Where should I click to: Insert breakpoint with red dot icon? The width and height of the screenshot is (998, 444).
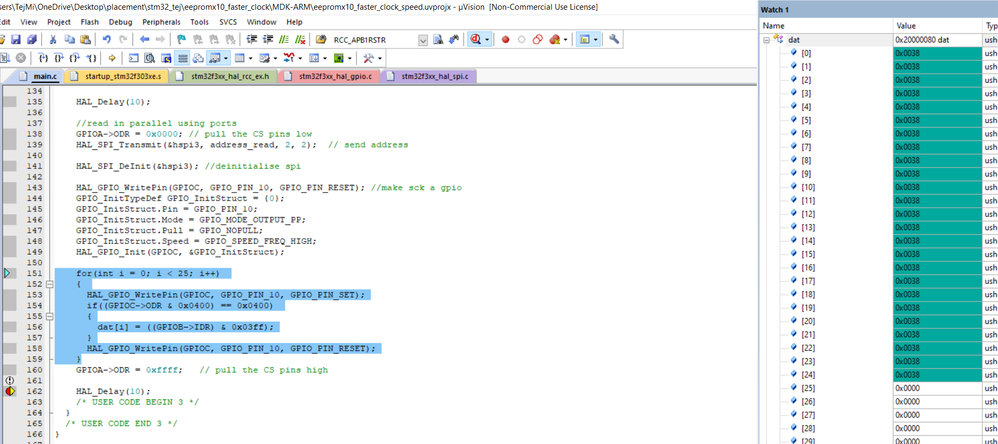pos(505,39)
